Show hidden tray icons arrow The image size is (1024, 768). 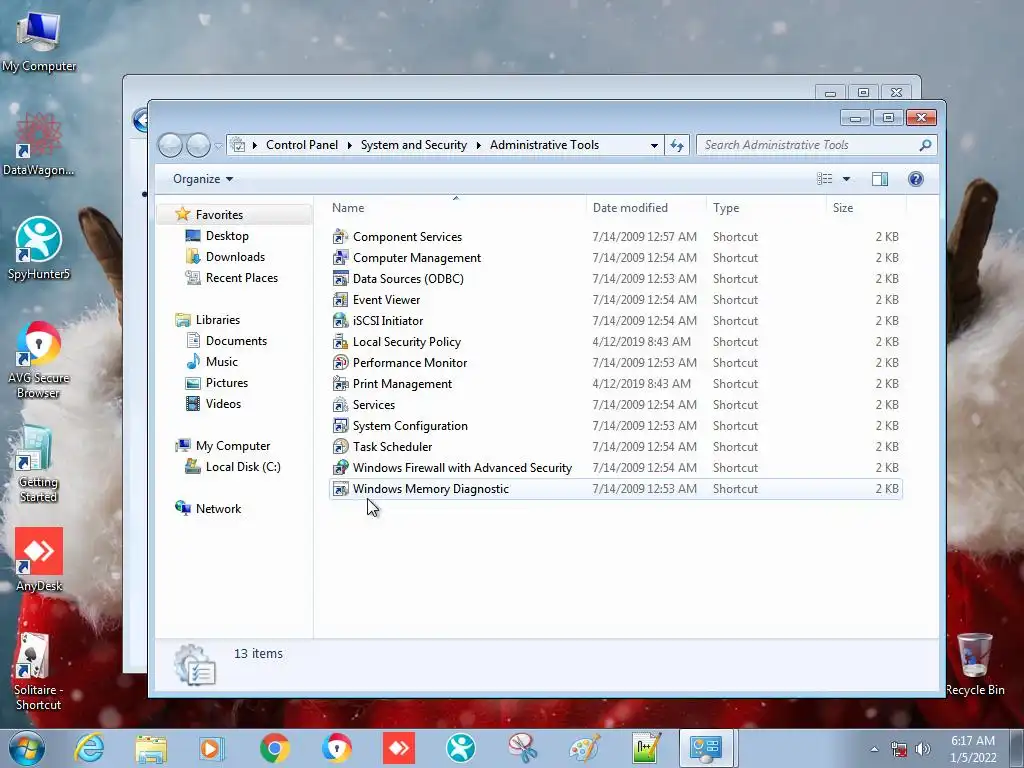tap(874, 749)
